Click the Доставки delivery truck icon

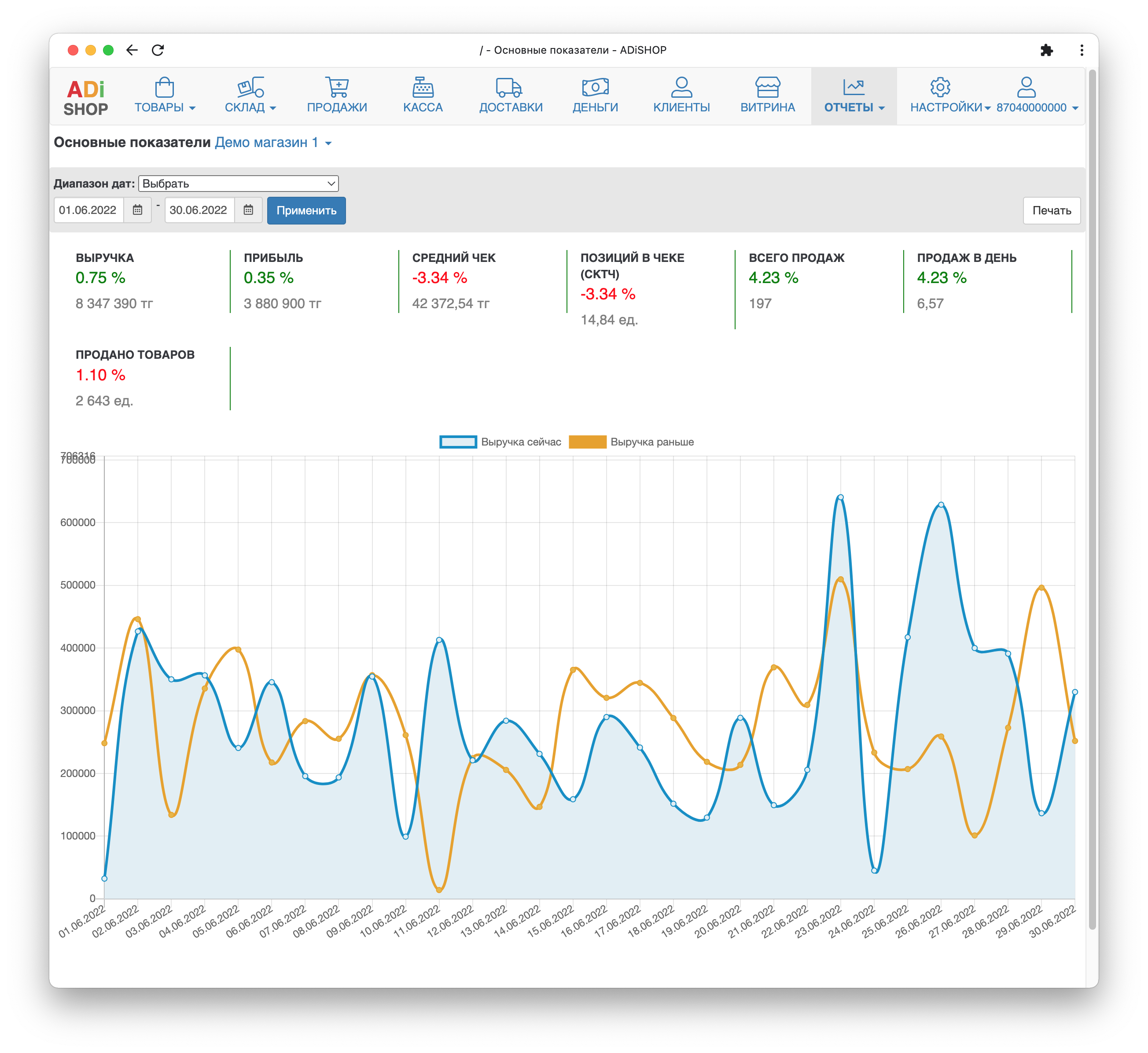pyautogui.click(x=510, y=87)
